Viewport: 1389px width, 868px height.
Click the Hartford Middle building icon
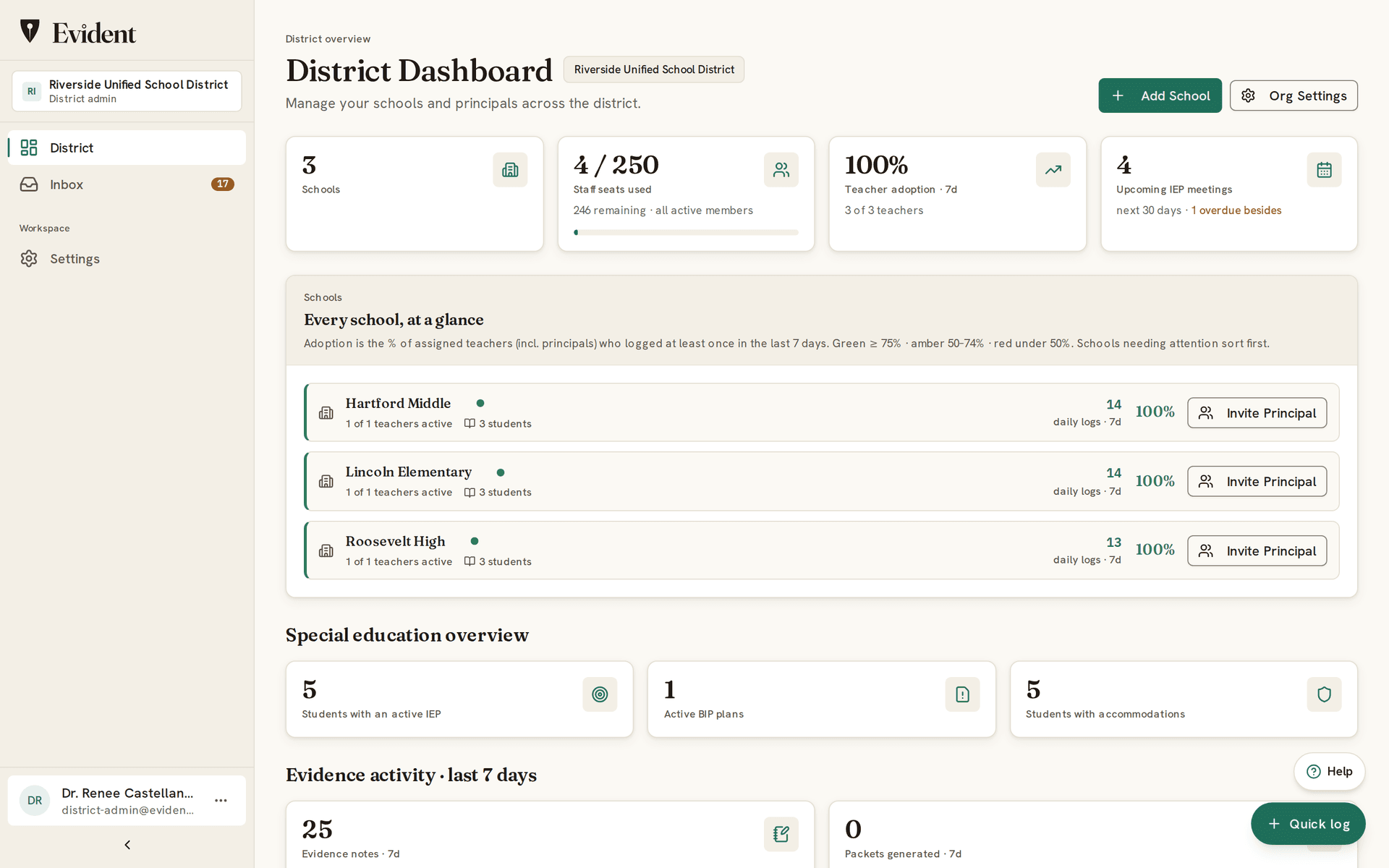pos(326,412)
